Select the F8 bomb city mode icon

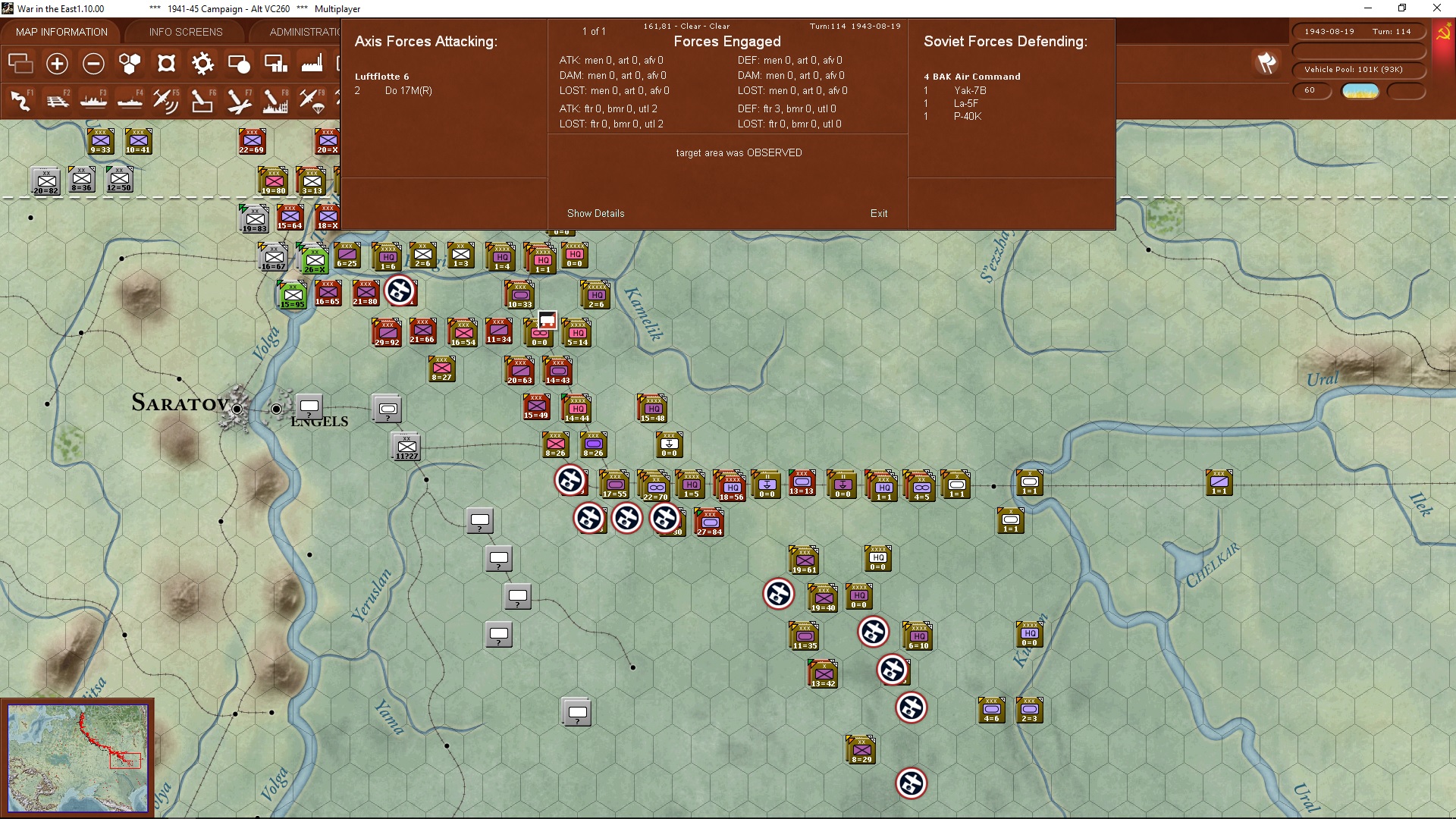[275, 100]
